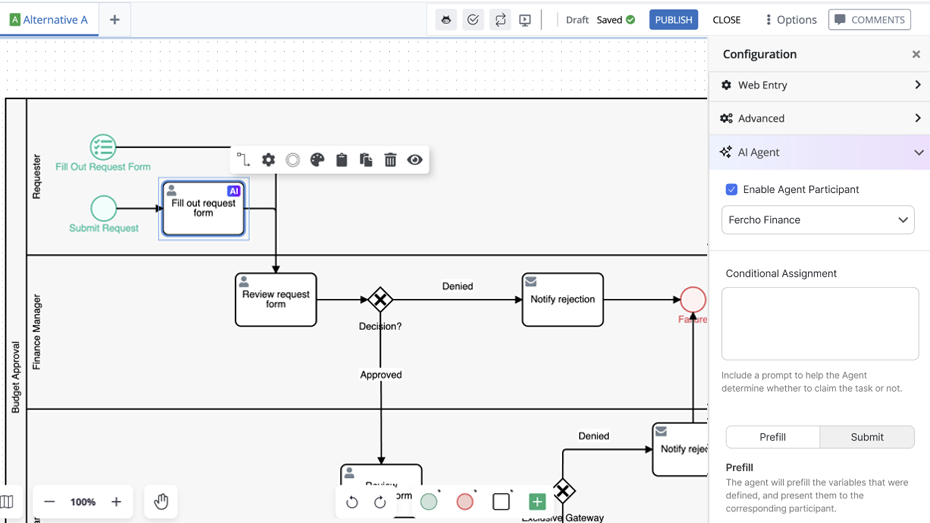Expand the Web Entry section

click(x=819, y=85)
